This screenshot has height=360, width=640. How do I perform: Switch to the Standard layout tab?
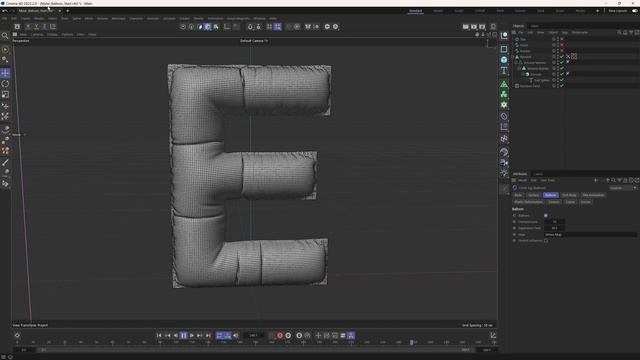416,11
